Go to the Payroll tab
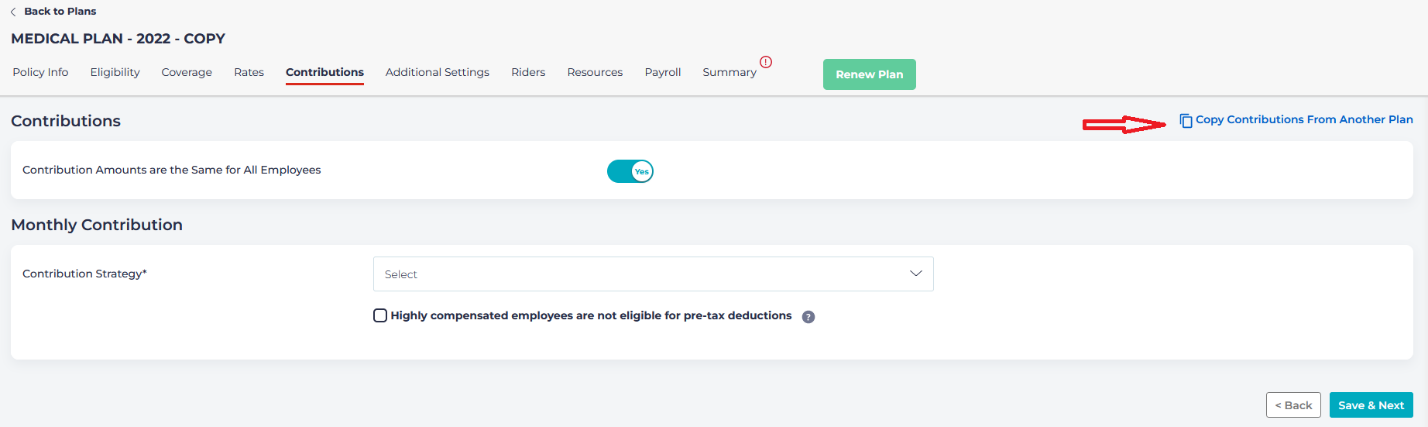 pos(663,72)
